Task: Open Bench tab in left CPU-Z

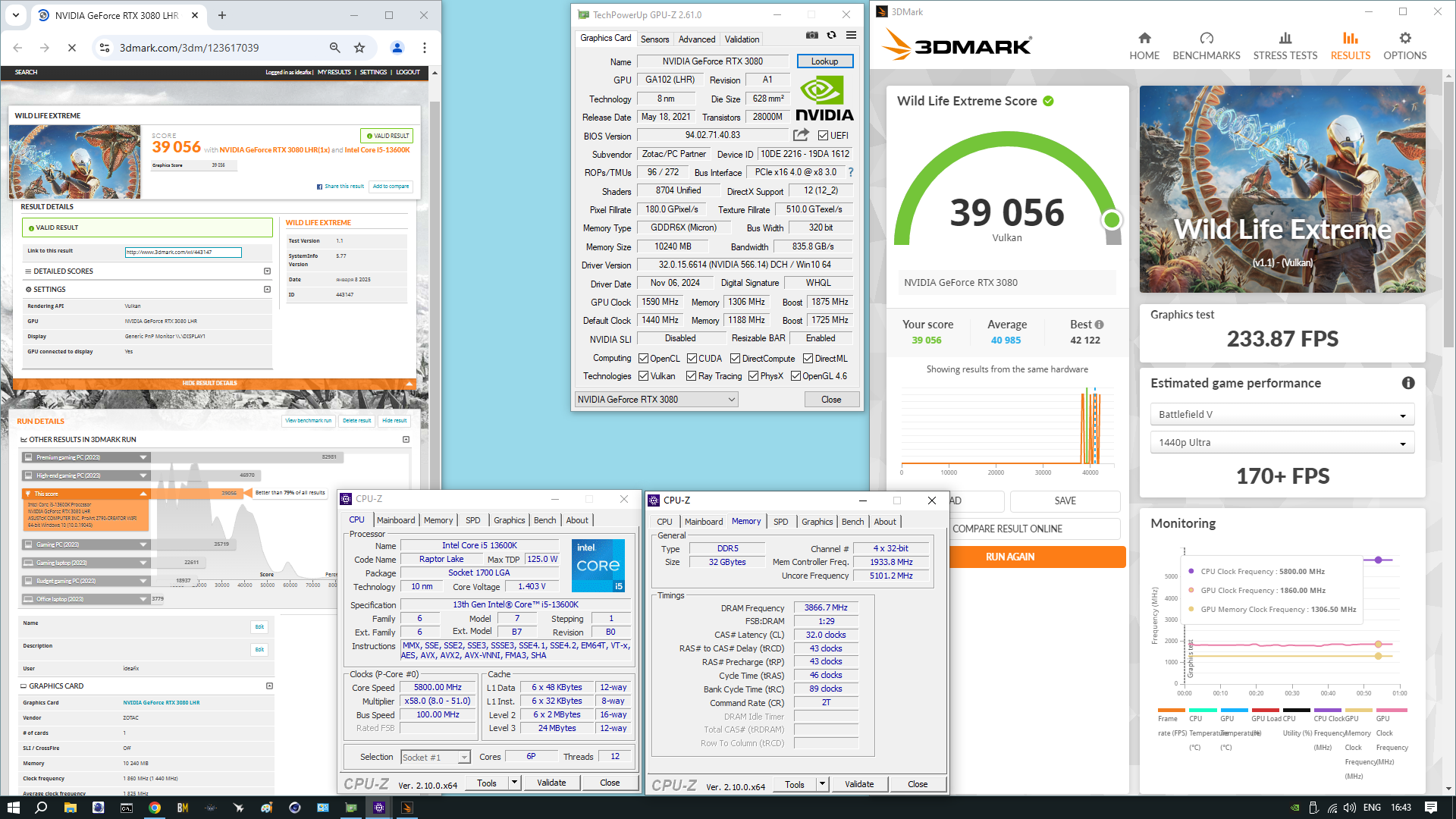Action: [x=544, y=520]
